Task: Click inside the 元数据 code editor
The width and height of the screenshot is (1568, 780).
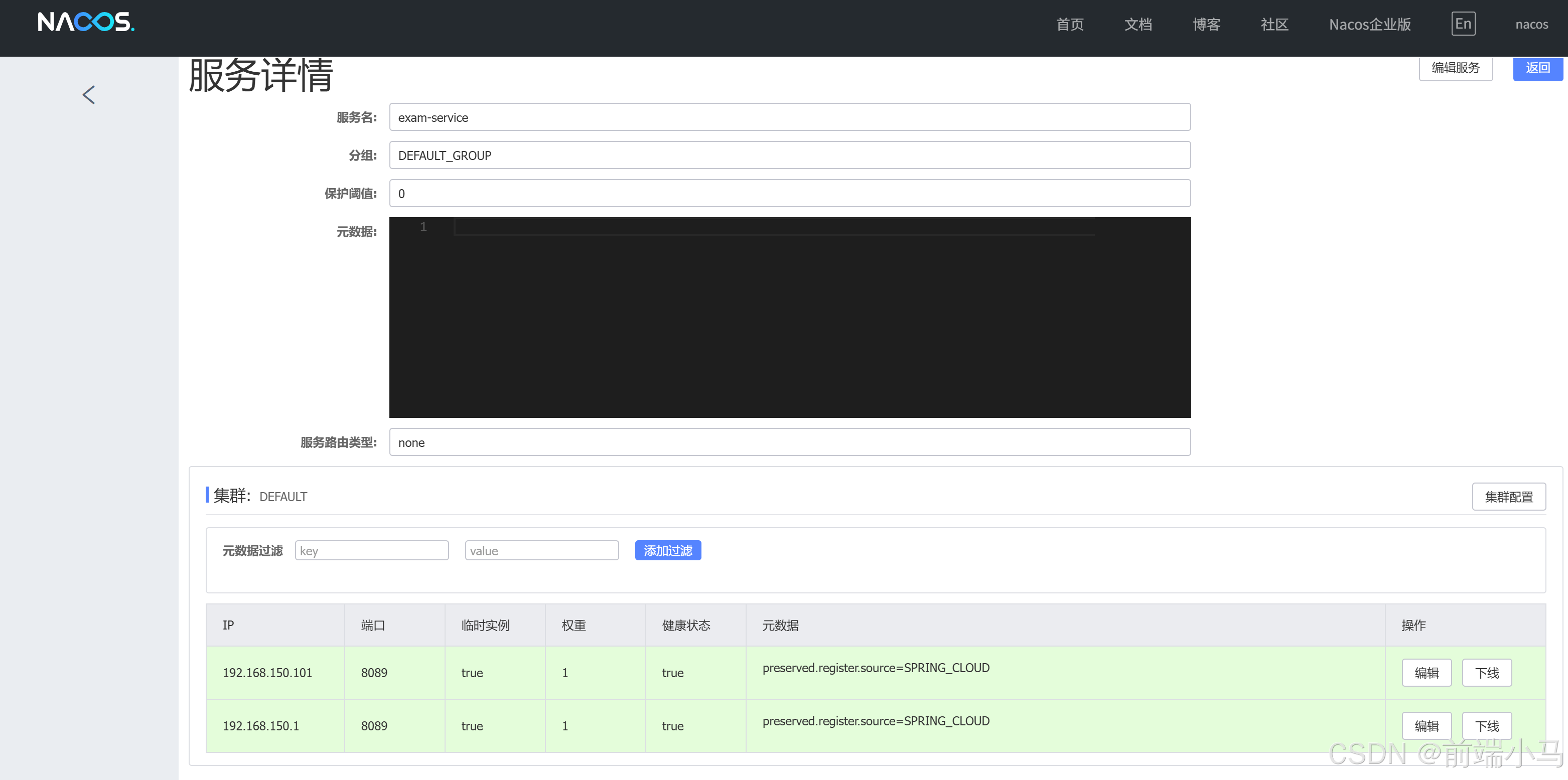Action: coord(789,317)
